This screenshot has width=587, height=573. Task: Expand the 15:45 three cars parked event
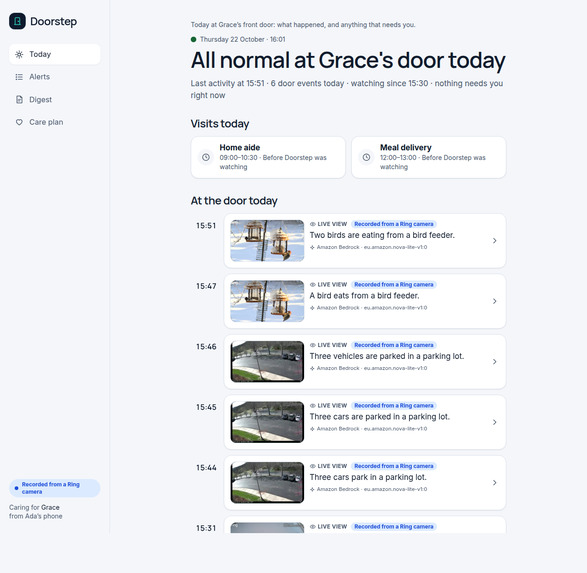pyautogui.click(x=495, y=422)
